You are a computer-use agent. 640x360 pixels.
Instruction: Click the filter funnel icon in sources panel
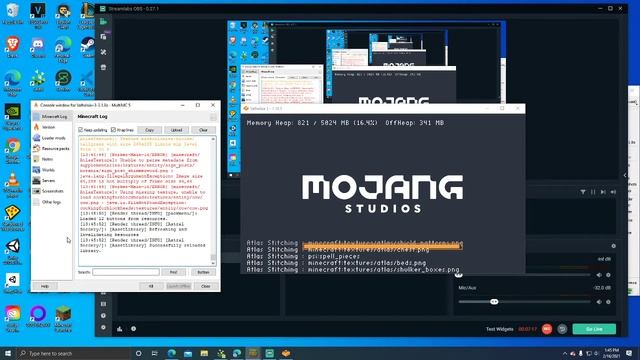pos(583,192)
